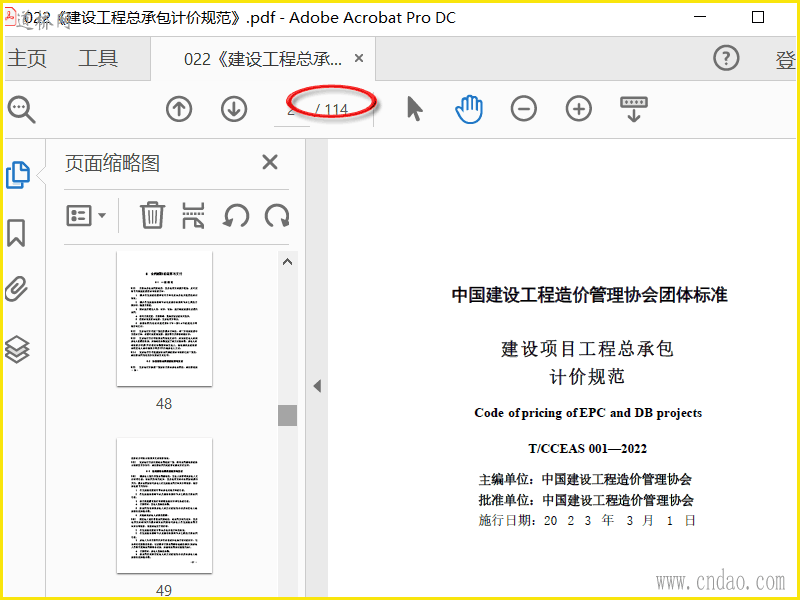This screenshot has height=600, width=800.
Task: Open the print pages/split pages tool
Action: [x=194, y=215]
